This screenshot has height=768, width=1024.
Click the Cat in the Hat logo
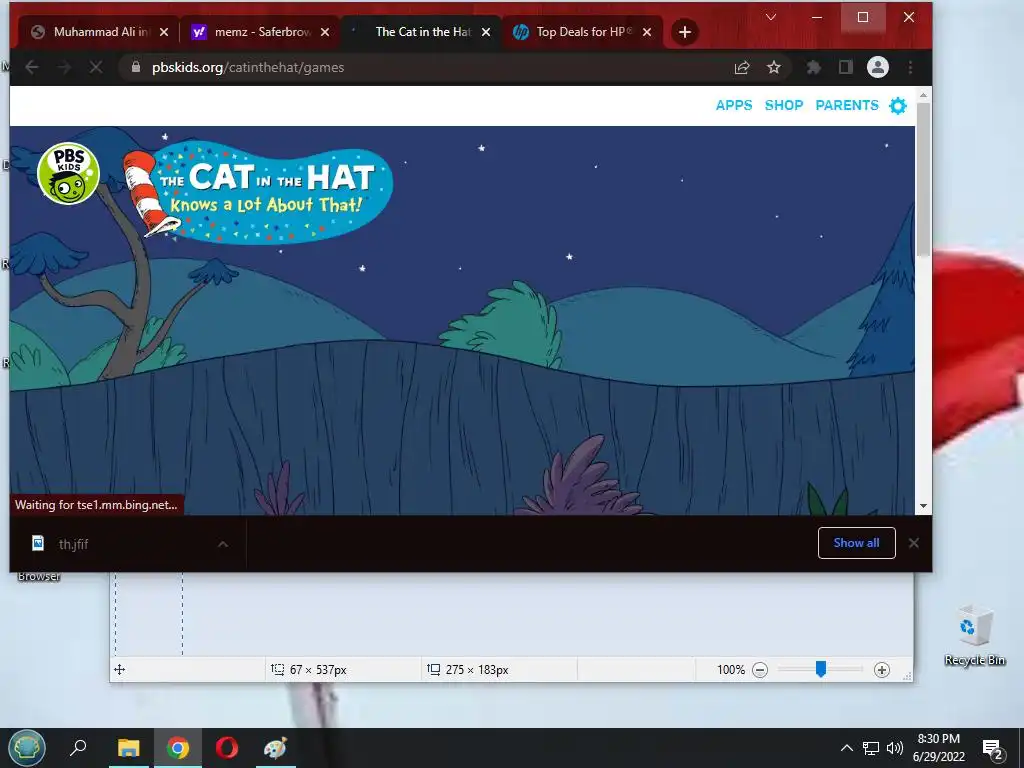pyautogui.click(x=259, y=192)
